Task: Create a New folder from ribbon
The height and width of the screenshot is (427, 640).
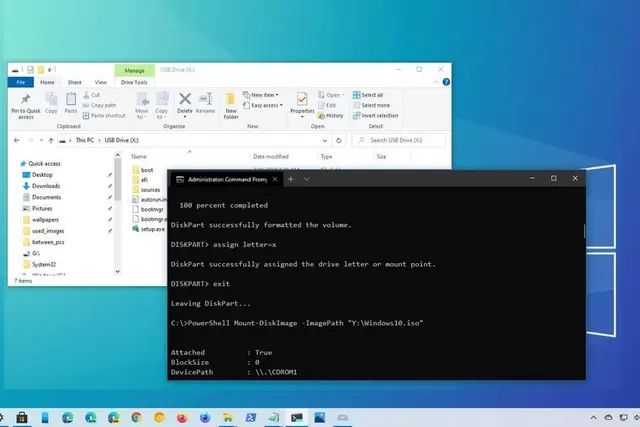Action: point(231,106)
